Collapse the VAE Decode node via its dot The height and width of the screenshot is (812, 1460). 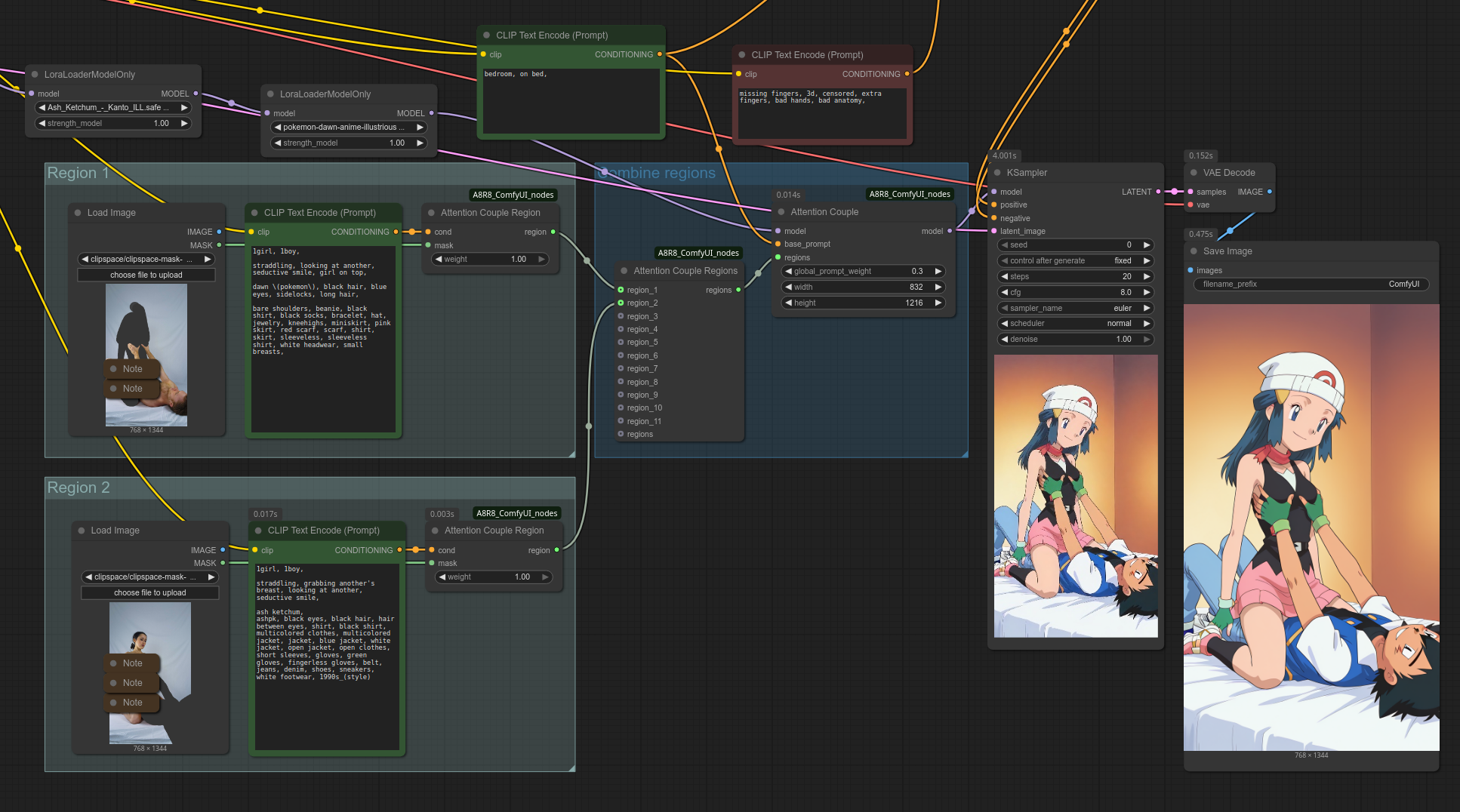click(x=1194, y=173)
